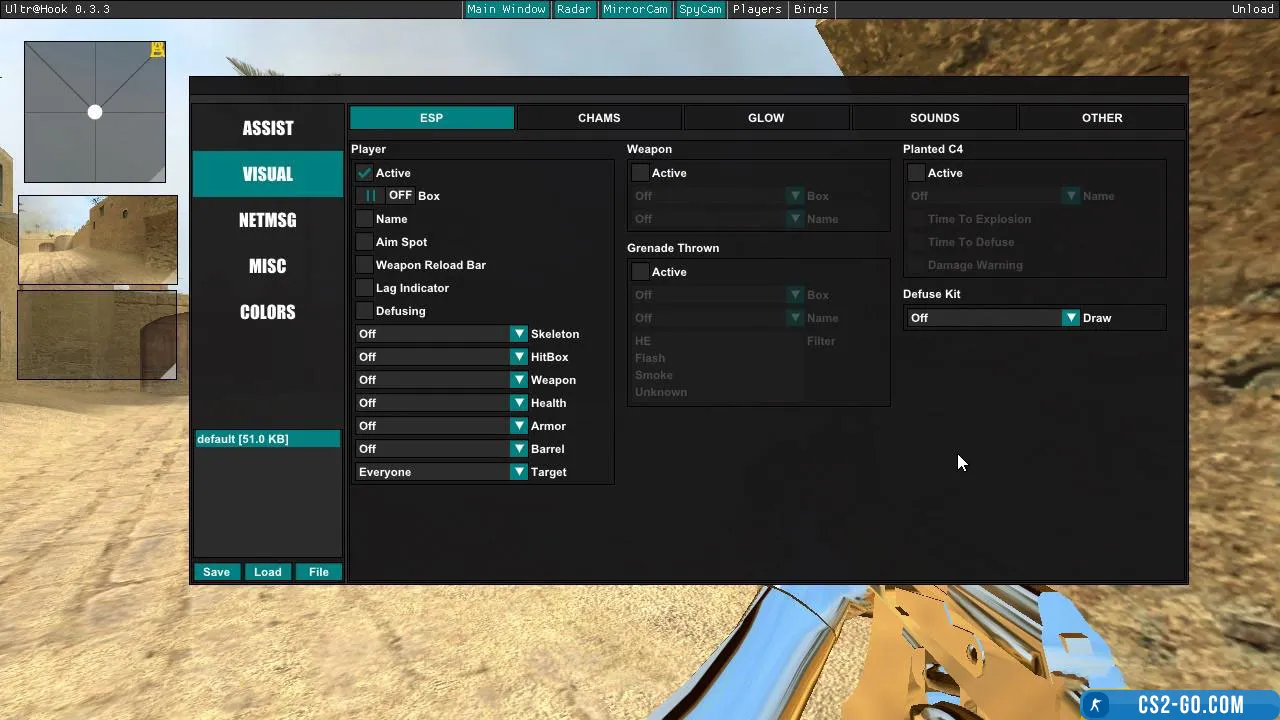
Task: Toggle the Radar button in top bar
Action: (574, 9)
